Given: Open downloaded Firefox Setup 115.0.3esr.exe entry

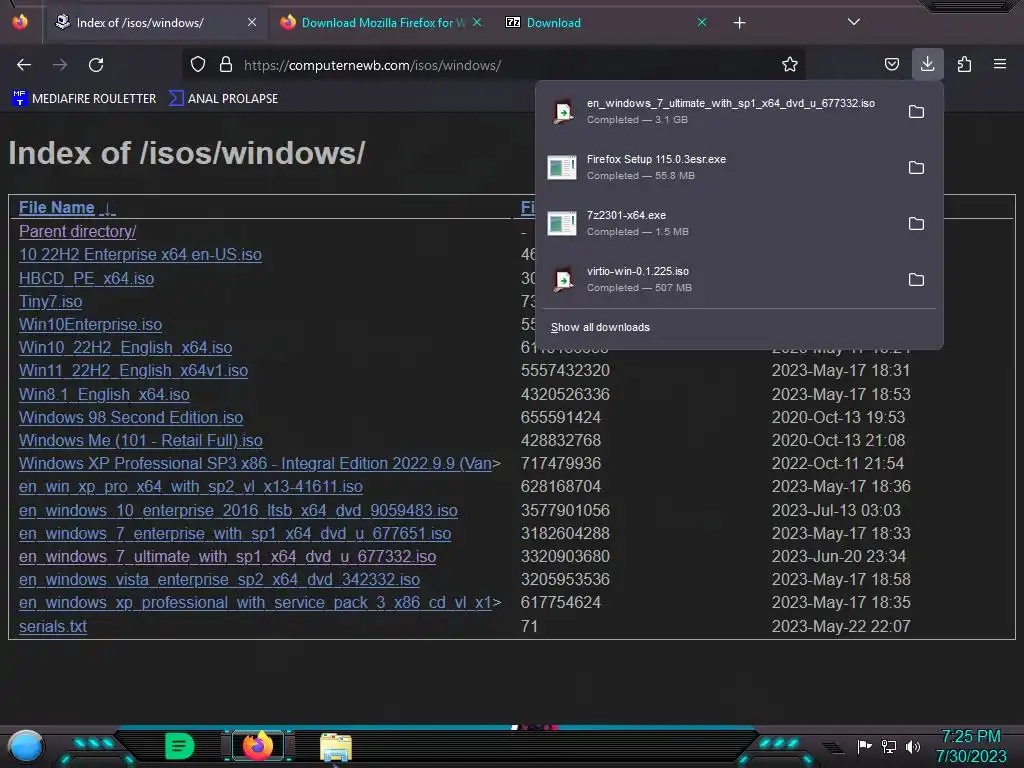Looking at the screenshot, I should pos(718,167).
